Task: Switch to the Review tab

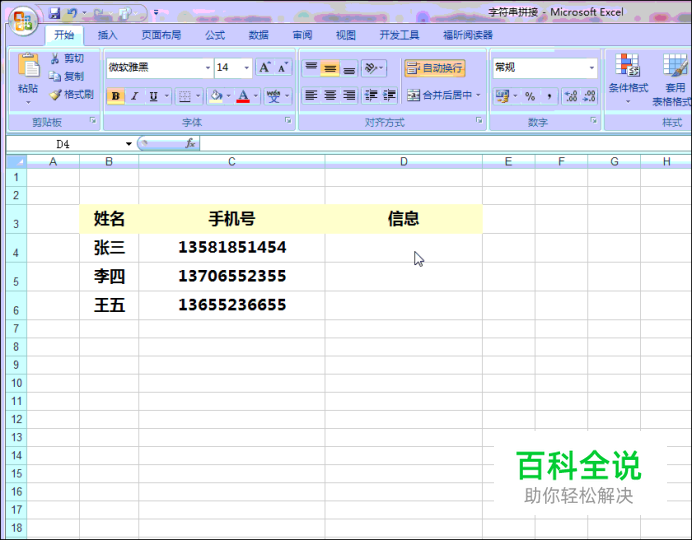Action: point(302,35)
